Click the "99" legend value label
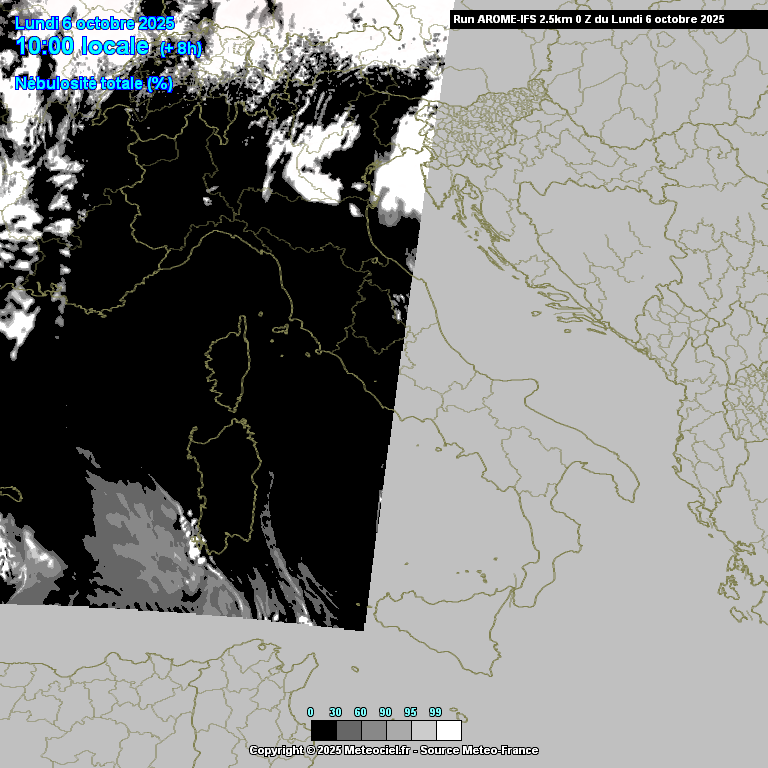 435,712
